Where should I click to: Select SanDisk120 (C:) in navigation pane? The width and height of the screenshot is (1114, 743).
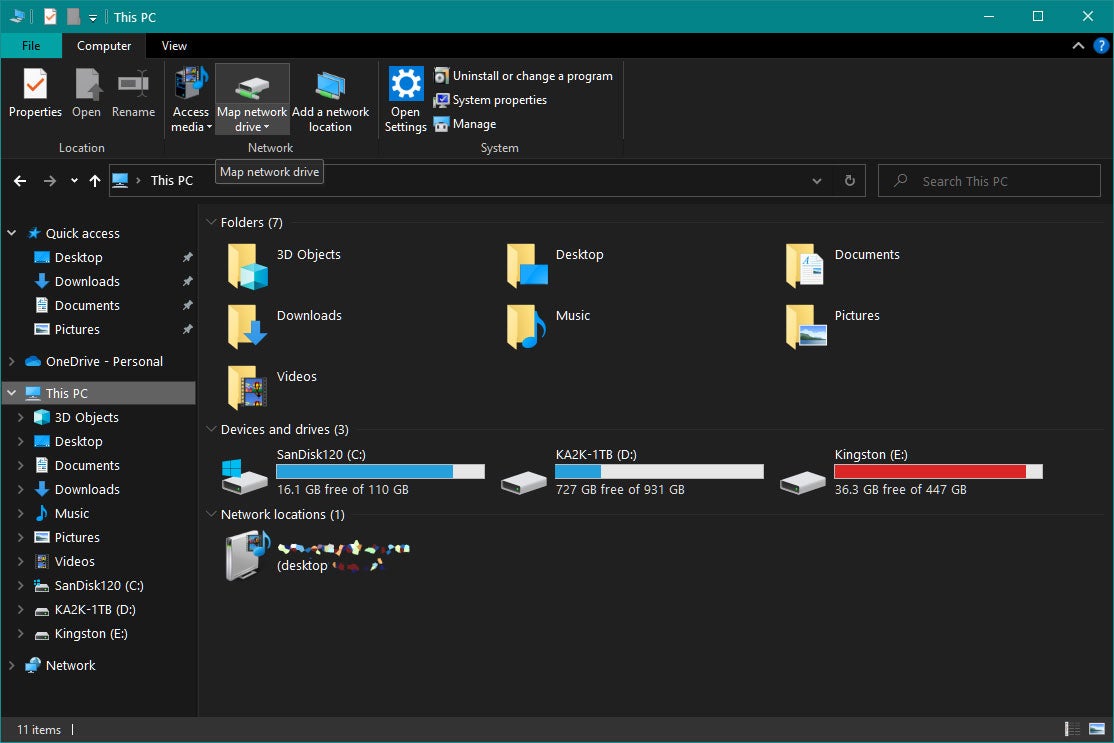[x=100, y=585]
